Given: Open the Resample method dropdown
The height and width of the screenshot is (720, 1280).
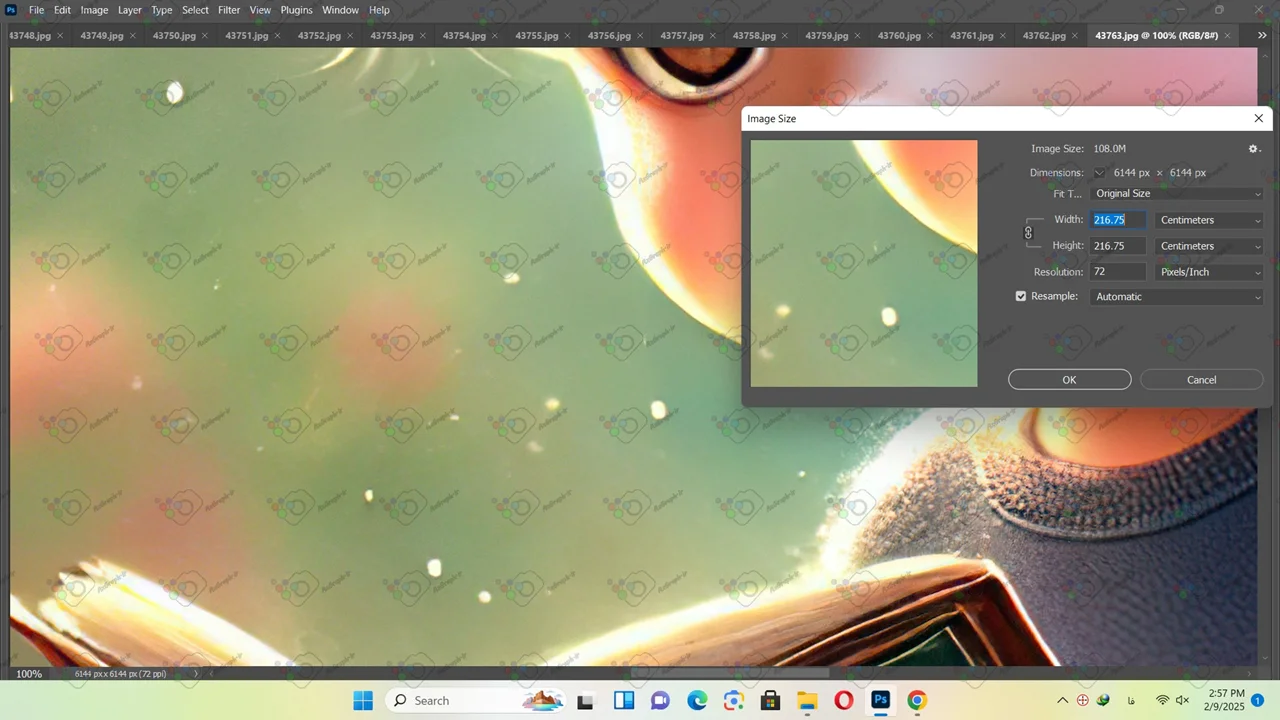Looking at the screenshot, I should tap(1178, 297).
